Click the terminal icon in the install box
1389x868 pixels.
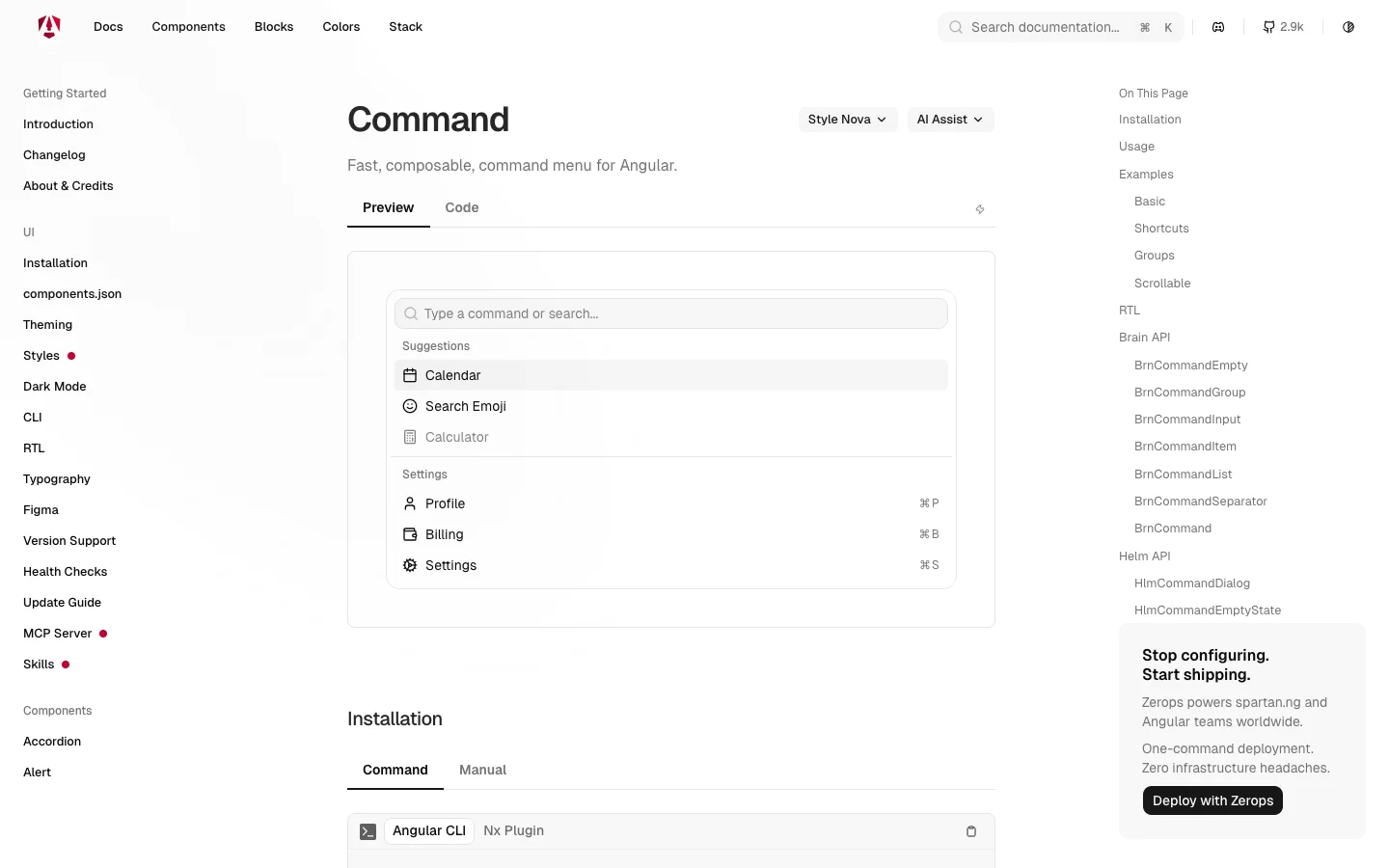click(x=368, y=831)
